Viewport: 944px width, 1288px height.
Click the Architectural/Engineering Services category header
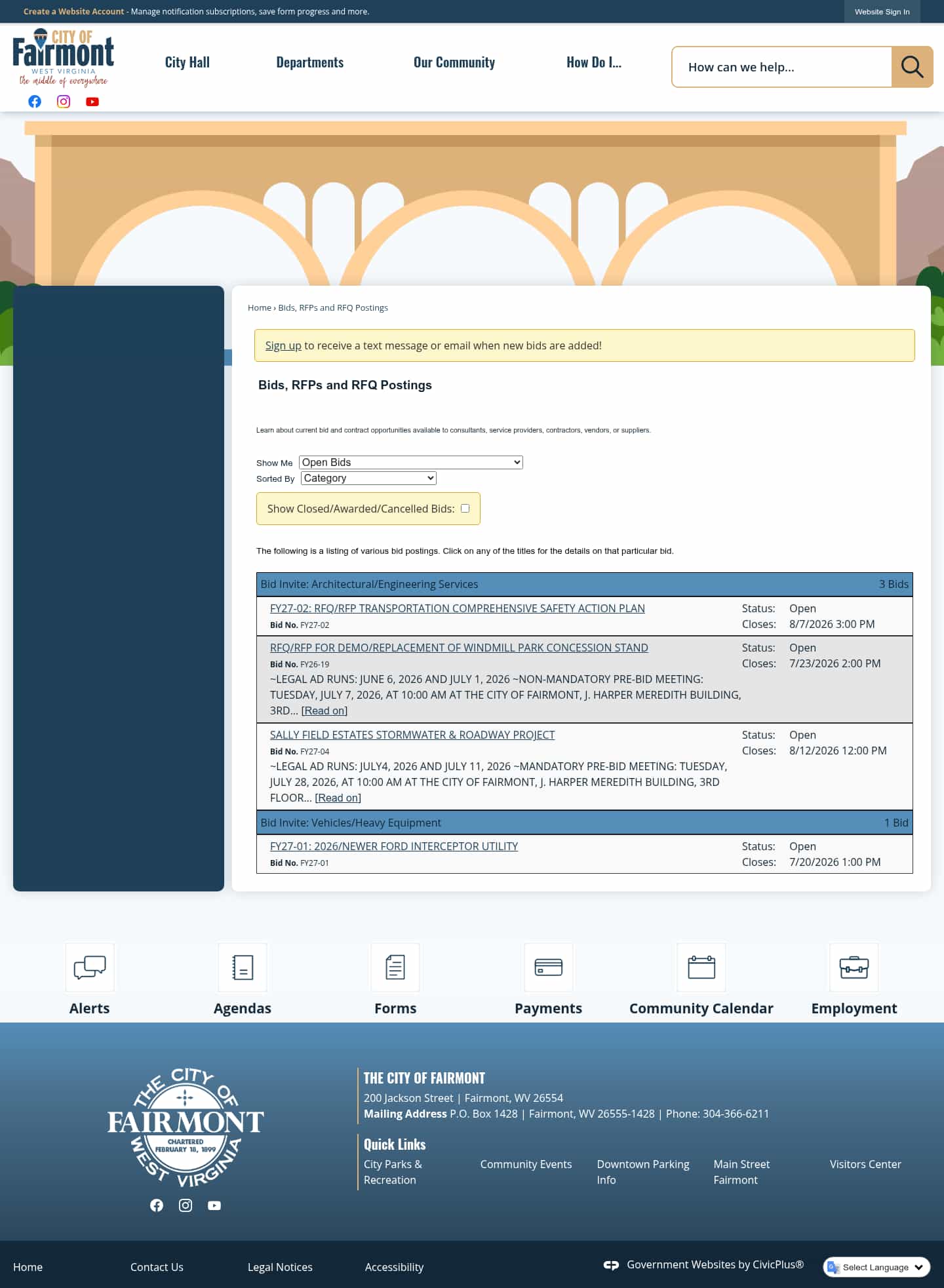pyautogui.click(x=585, y=584)
